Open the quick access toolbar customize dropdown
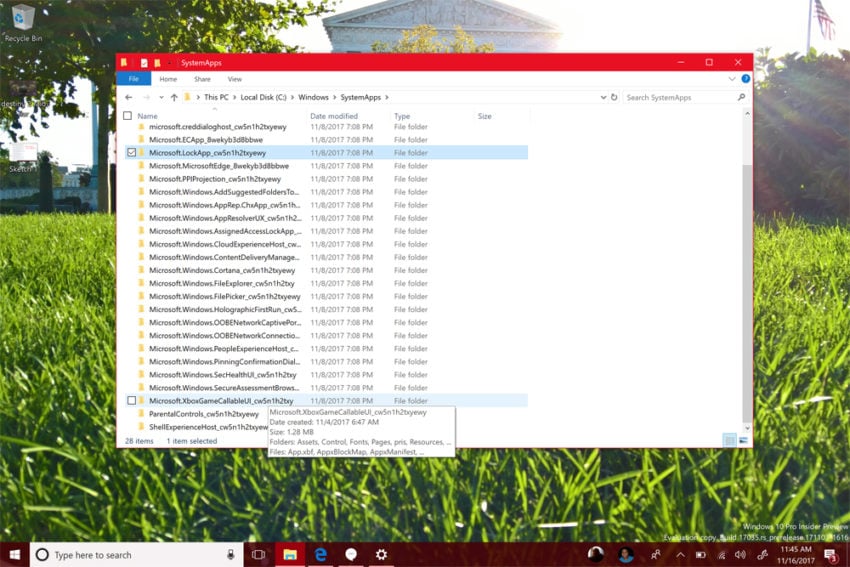850x567 pixels. coord(169,63)
